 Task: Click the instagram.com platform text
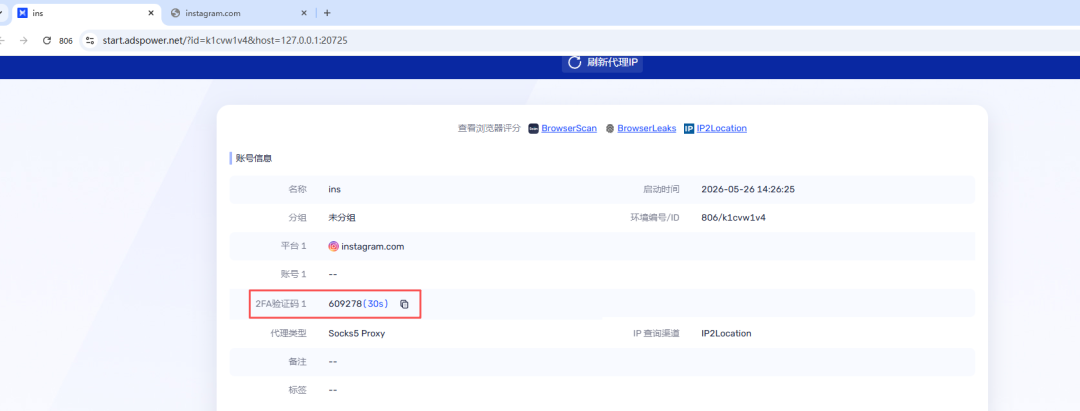pyautogui.click(x=373, y=246)
